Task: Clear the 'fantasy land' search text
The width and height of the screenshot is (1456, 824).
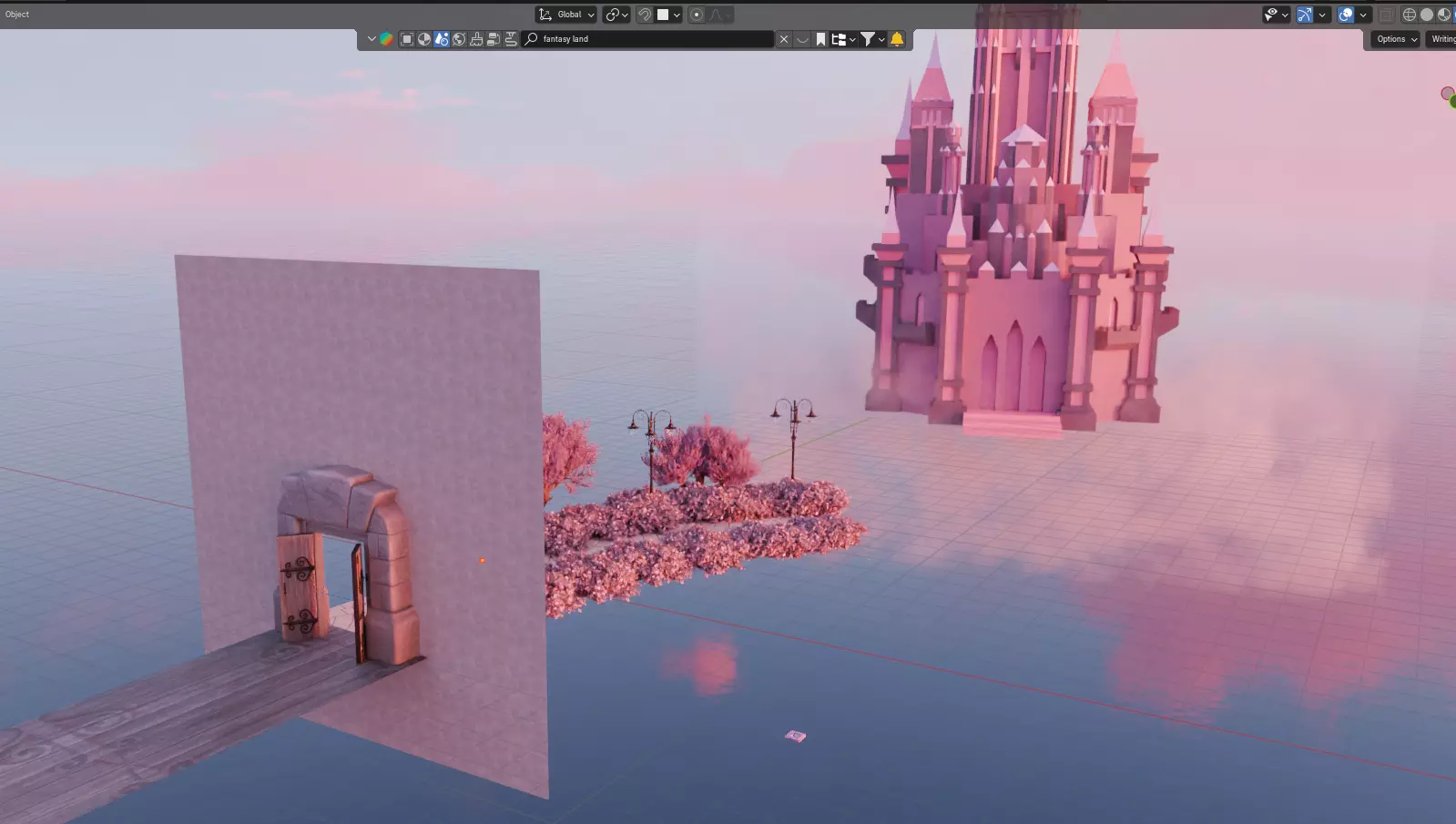Action: tap(784, 39)
